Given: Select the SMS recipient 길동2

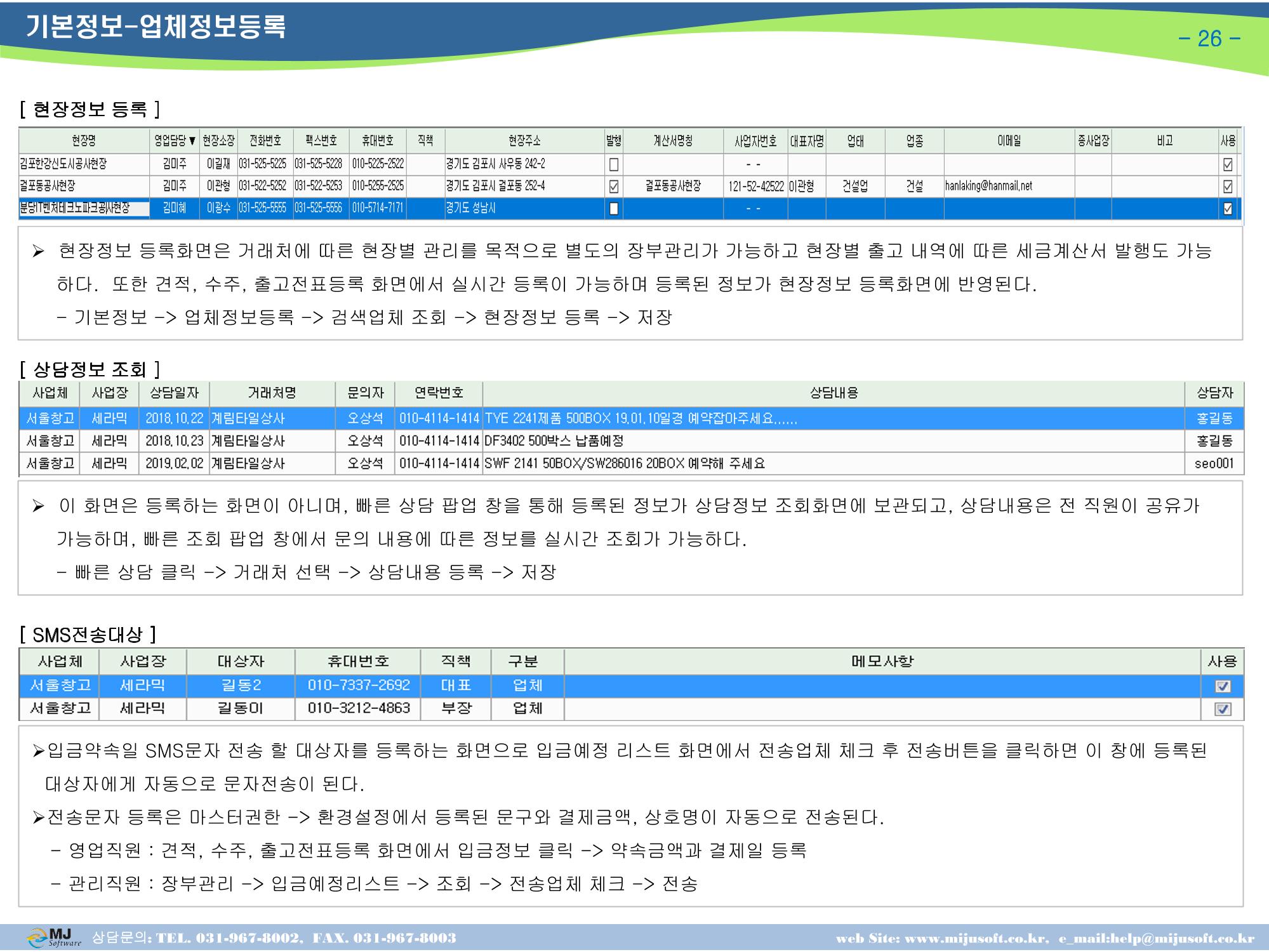Looking at the screenshot, I should click(241, 686).
